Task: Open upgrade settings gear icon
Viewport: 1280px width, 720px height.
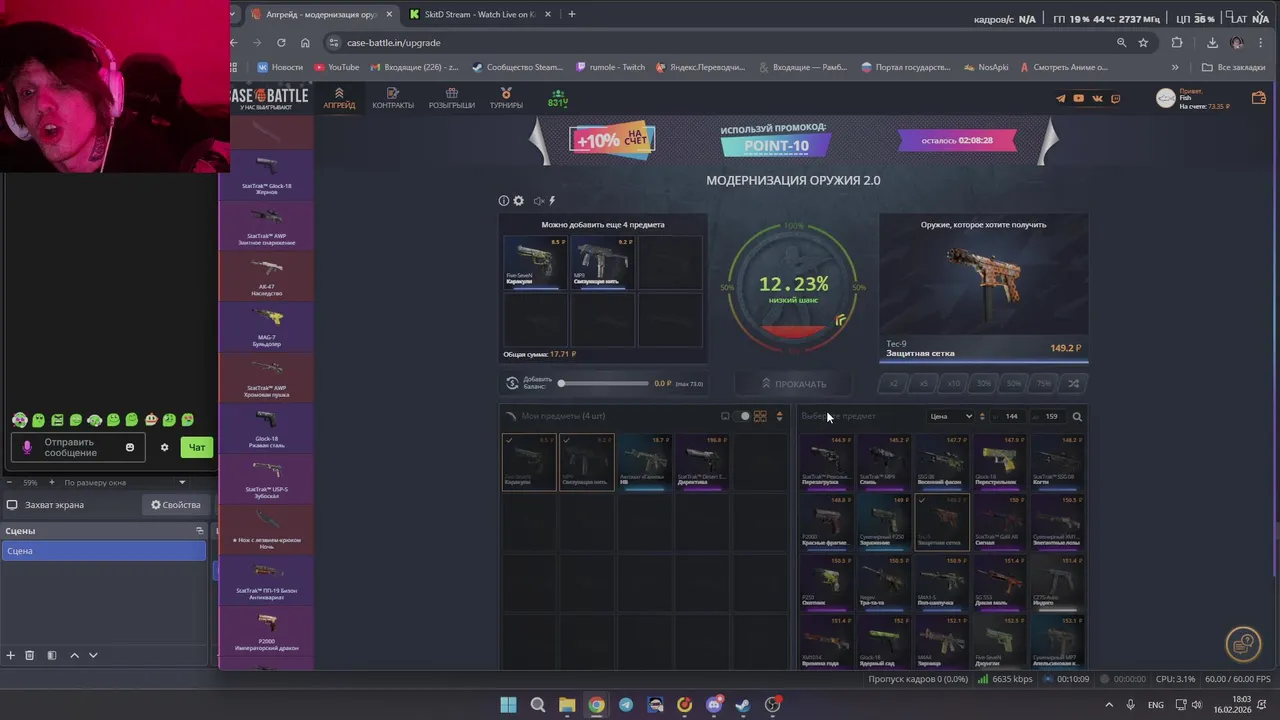Action: tap(518, 201)
